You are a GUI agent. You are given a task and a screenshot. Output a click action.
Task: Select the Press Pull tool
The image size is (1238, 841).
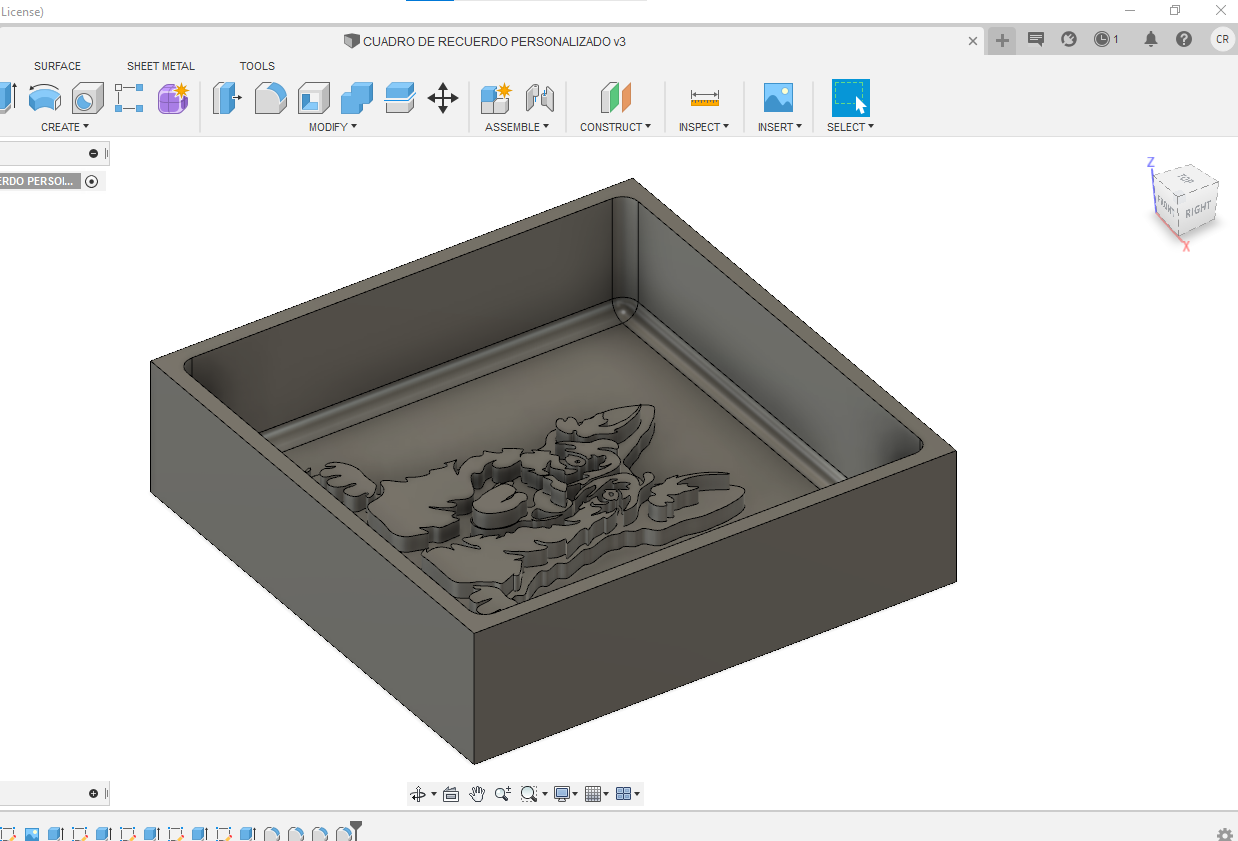pyautogui.click(x=227, y=98)
